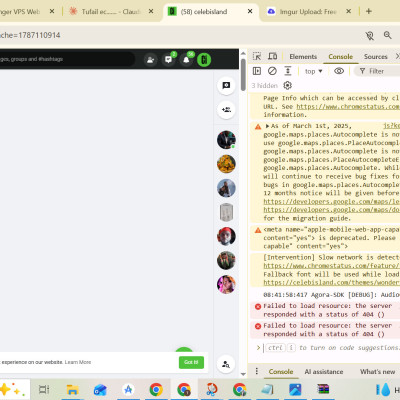This screenshot has width=400, height=400.
Task: Switch to the Sources tab
Action: (x=375, y=57)
